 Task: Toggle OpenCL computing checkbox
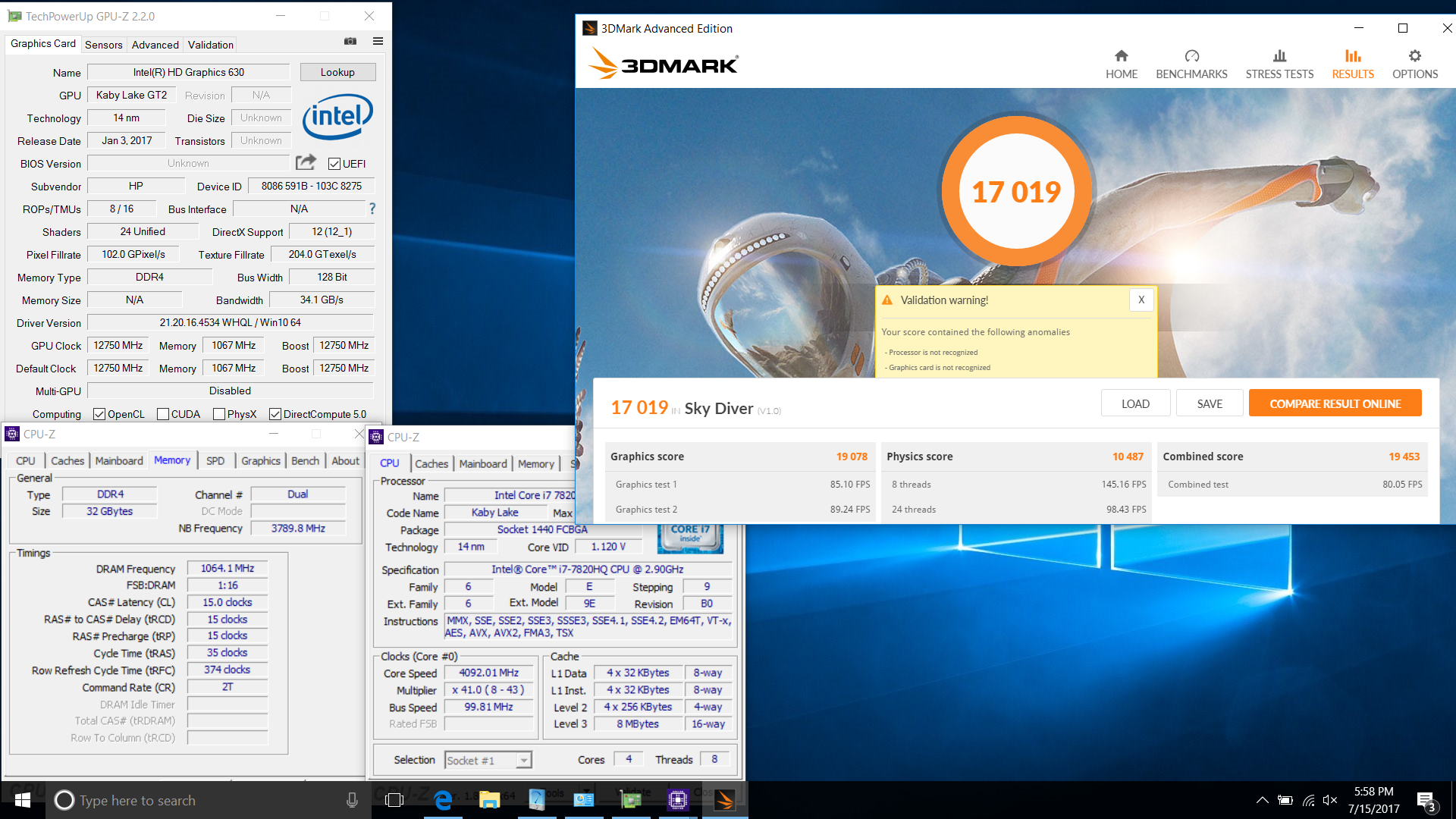(99, 414)
